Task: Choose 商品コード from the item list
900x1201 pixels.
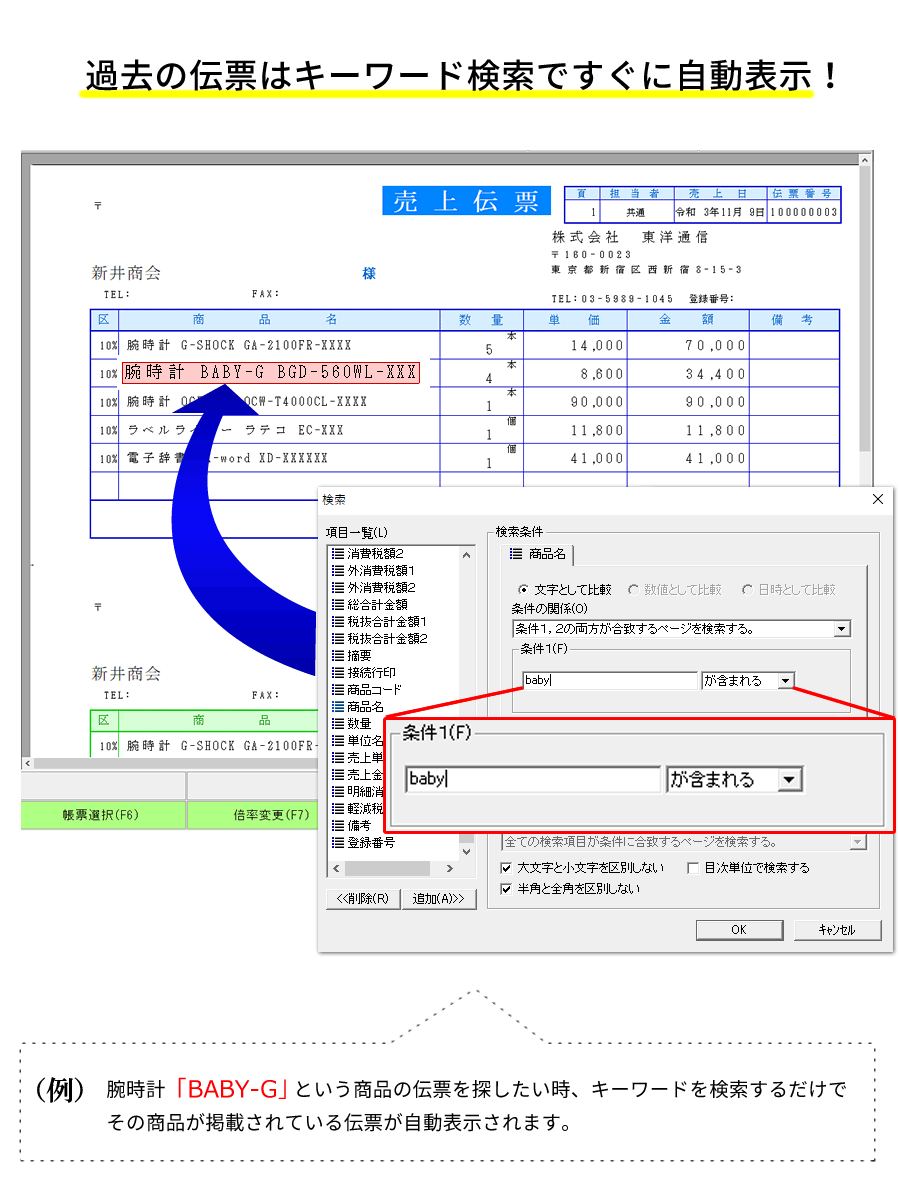Action: click(x=373, y=689)
